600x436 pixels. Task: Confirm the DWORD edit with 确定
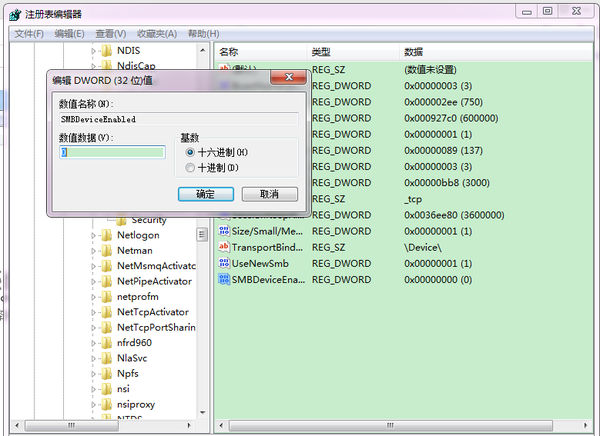(206, 194)
